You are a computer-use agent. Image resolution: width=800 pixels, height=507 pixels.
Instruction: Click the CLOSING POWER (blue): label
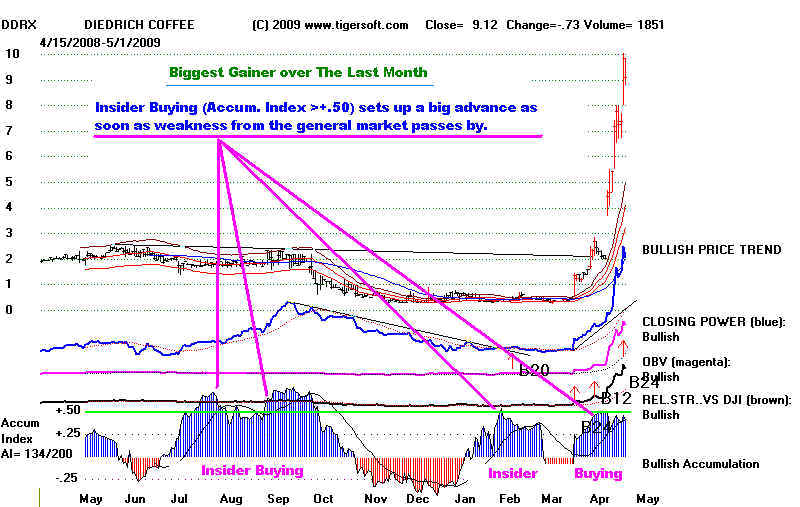click(713, 322)
